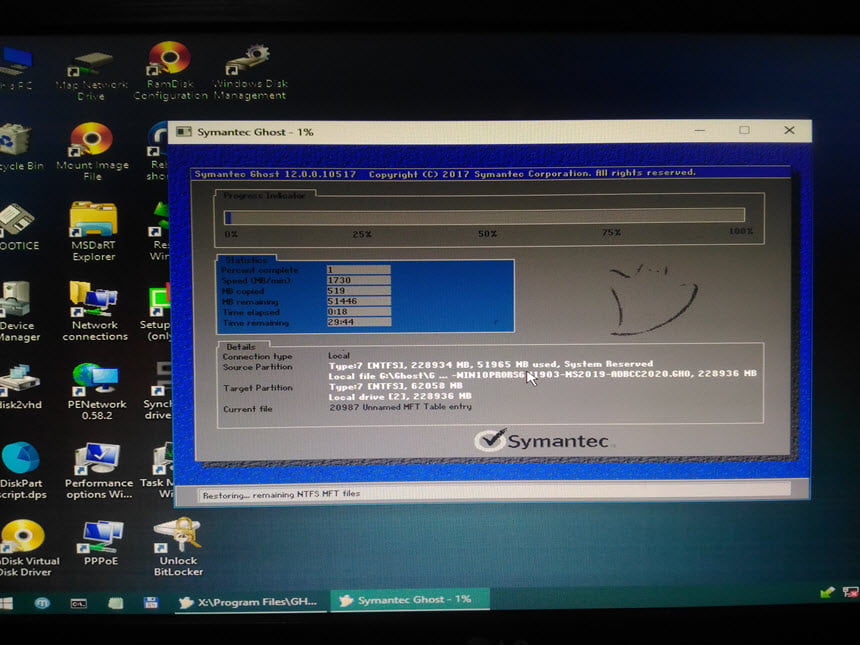
Task: Click the MB remaining value 51446
Action: click(x=359, y=301)
